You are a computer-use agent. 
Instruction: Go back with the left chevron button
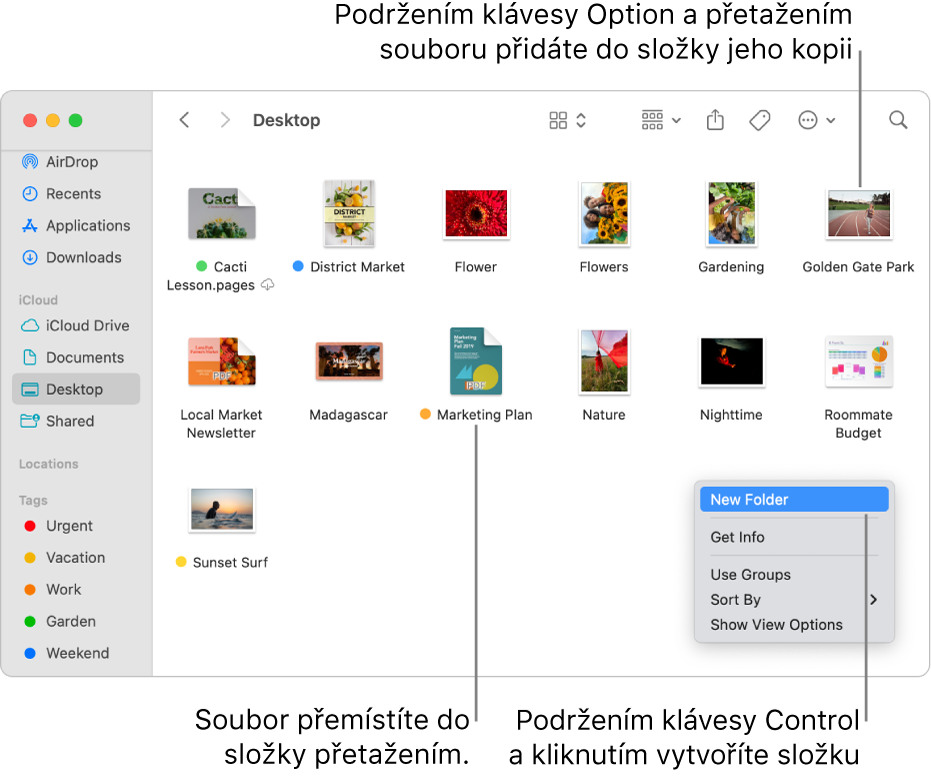[185, 120]
